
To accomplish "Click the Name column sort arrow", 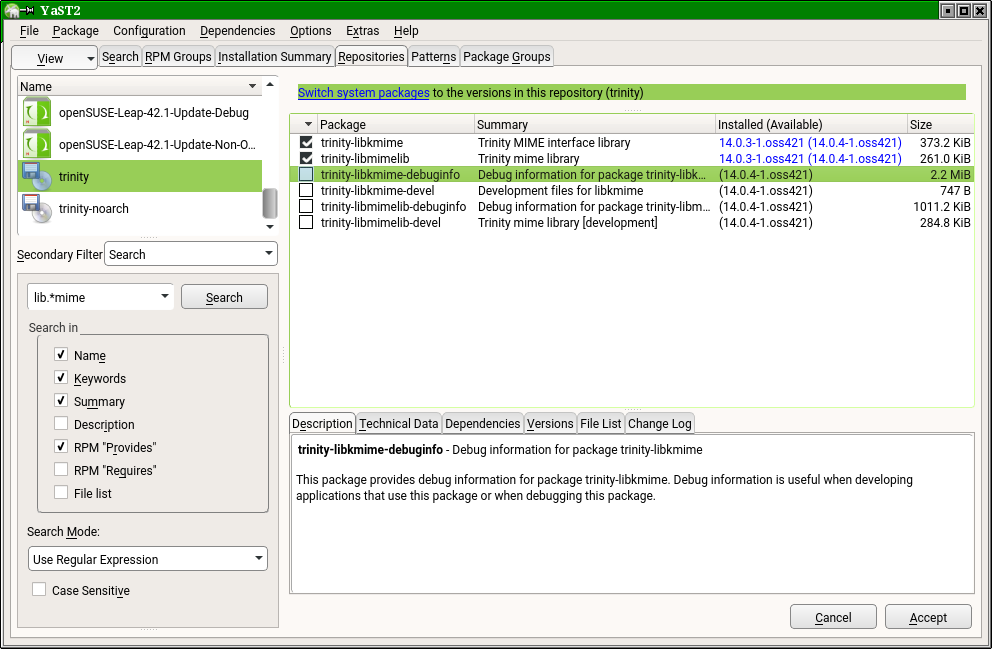I will point(252,86).
